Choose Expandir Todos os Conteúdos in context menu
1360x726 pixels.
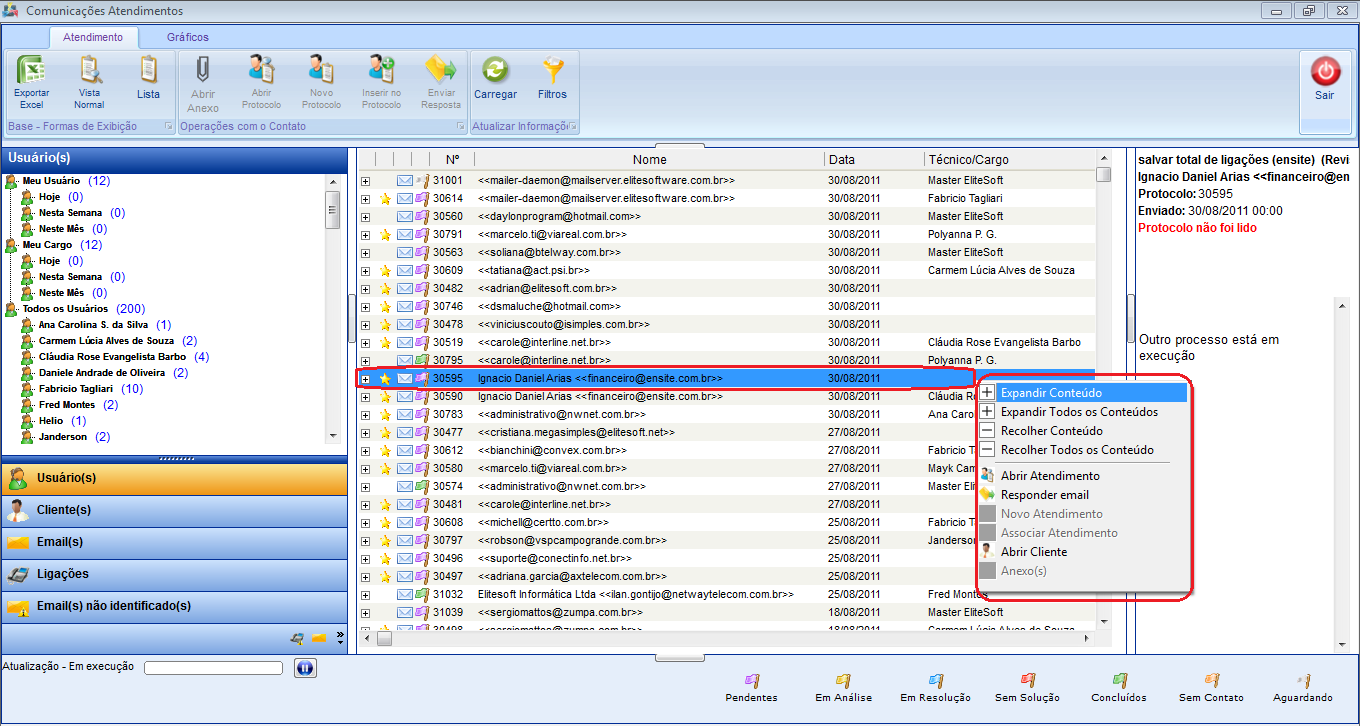[1079, 412]
